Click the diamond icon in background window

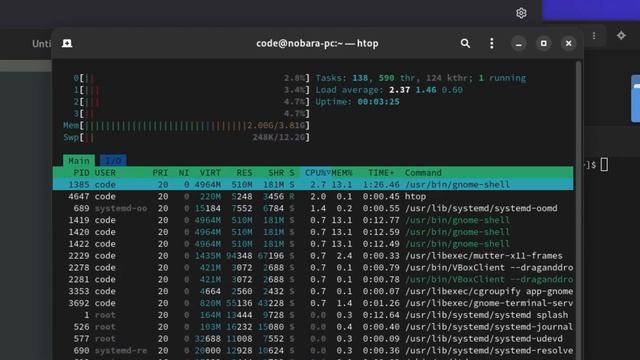pos(621,36)
